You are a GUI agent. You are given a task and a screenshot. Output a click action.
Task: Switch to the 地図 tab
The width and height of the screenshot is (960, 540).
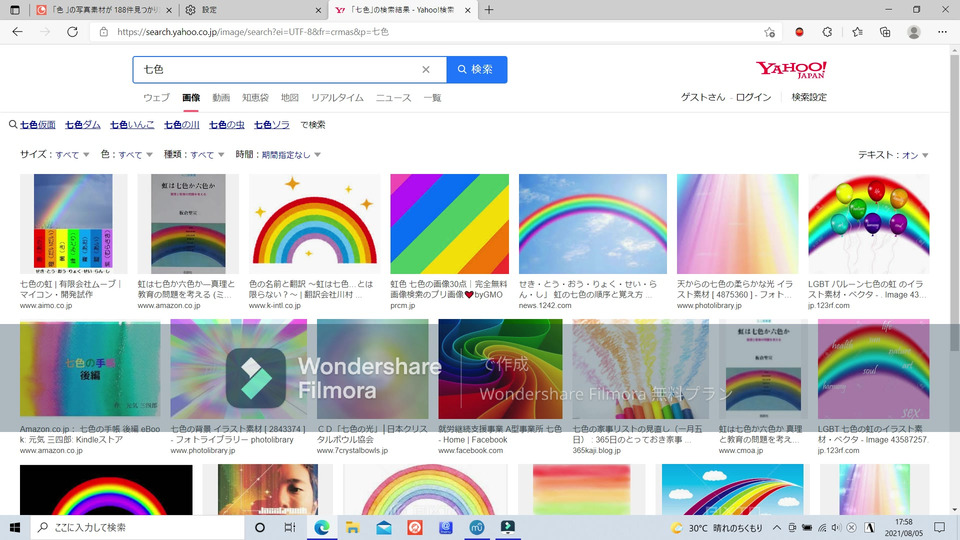pyautogui.click(x=290, y=97)
